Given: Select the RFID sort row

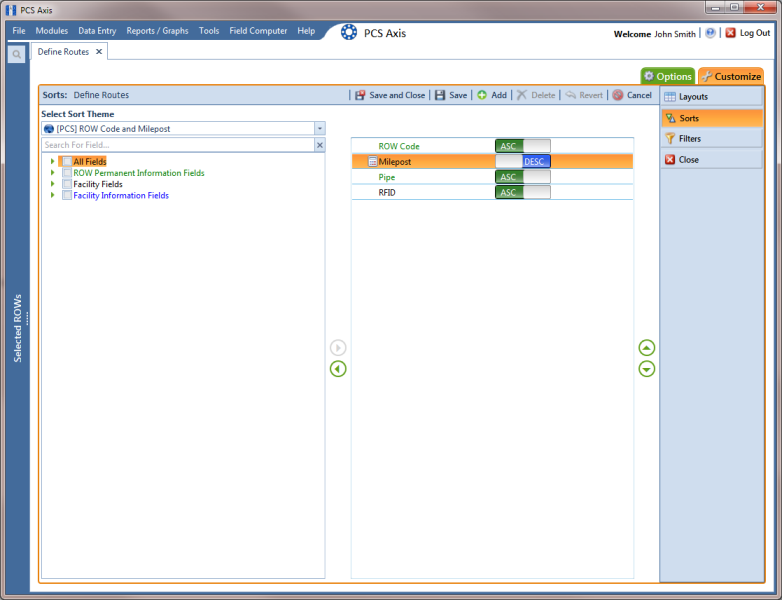Looking at the screenshot, I should pyautogui.click(x=492, y=193).
